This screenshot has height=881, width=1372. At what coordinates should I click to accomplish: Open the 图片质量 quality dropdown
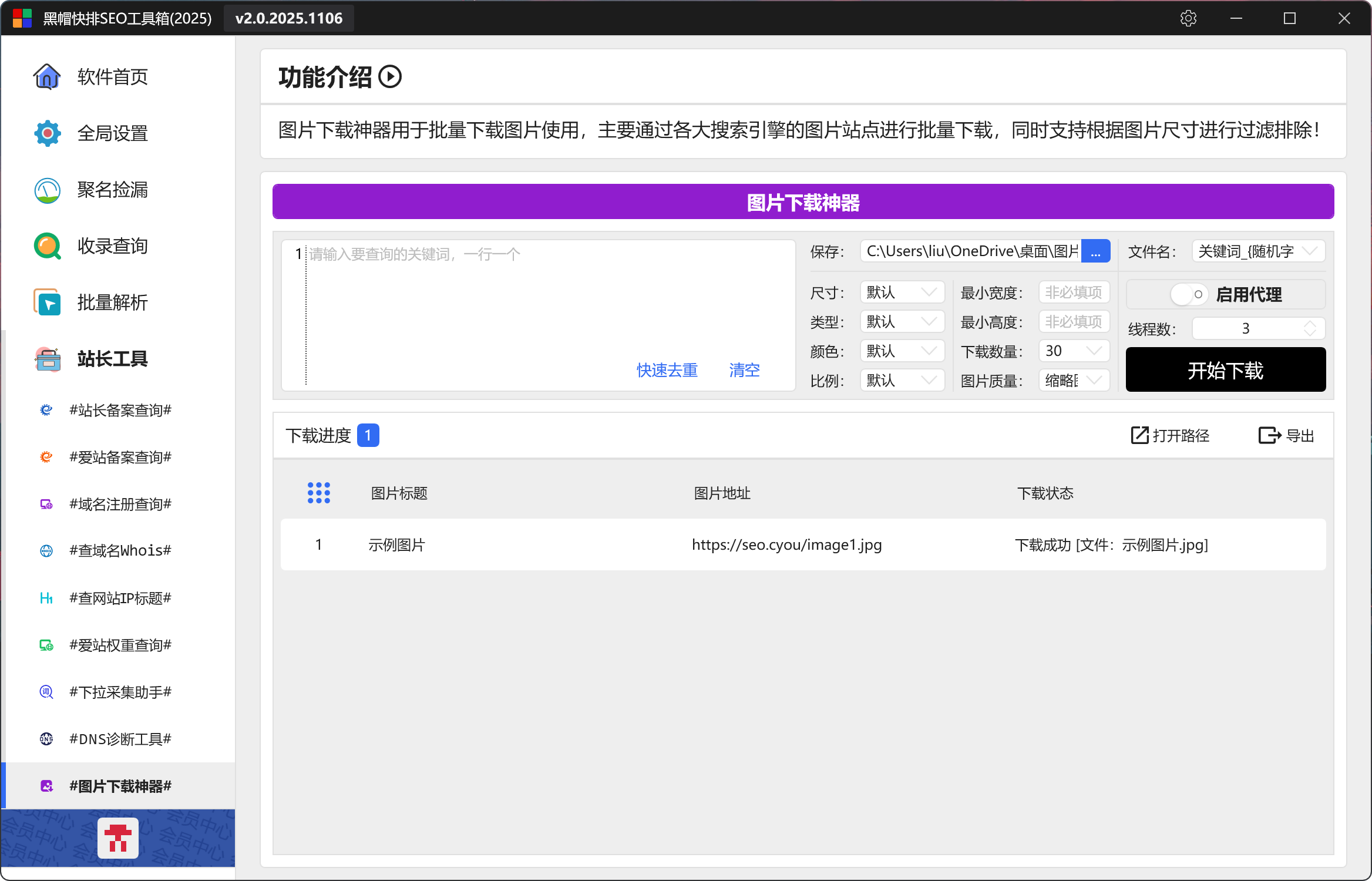(x=1074, y=380)
